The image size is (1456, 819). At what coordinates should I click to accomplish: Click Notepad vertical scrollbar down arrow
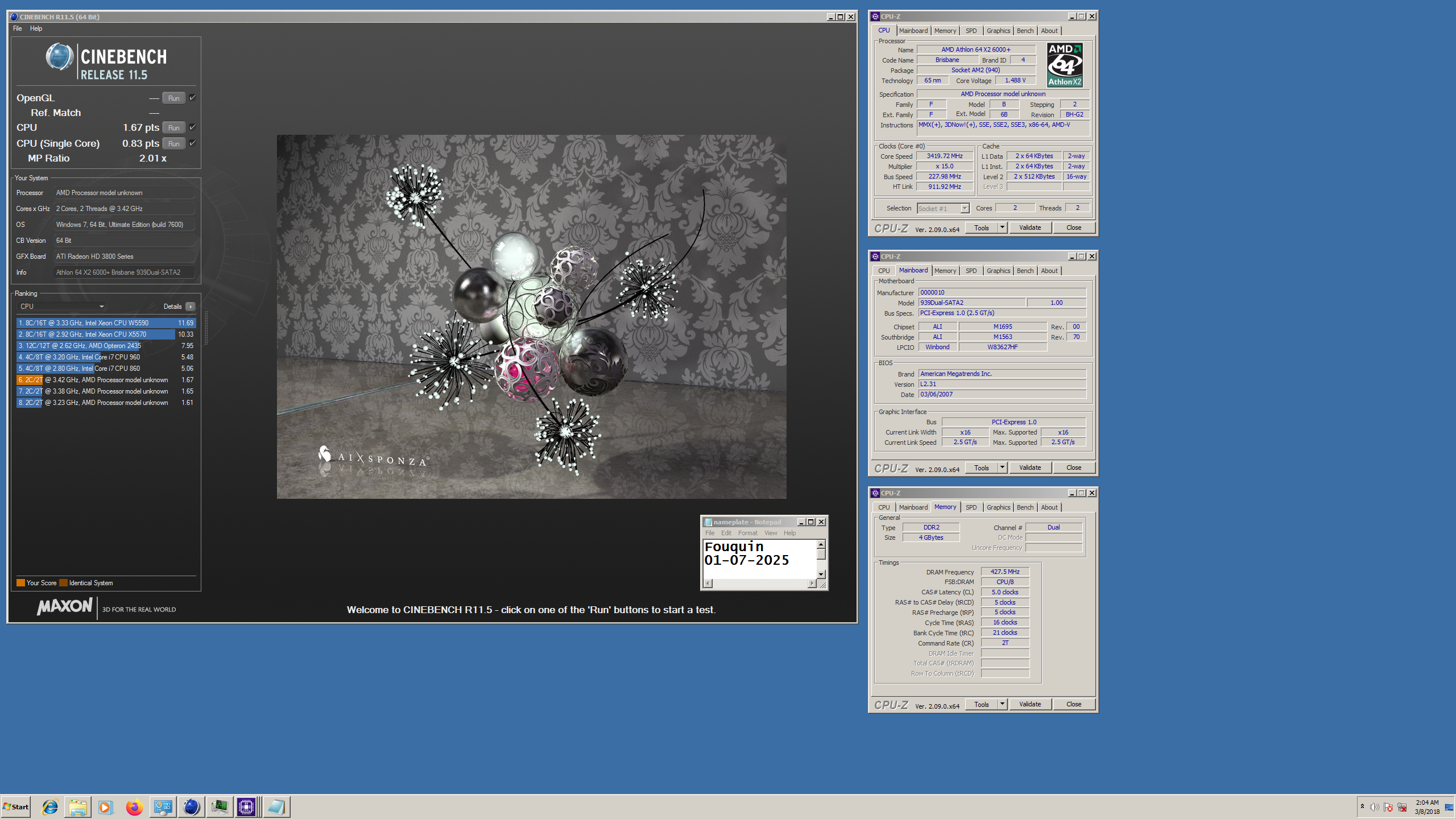821,574
